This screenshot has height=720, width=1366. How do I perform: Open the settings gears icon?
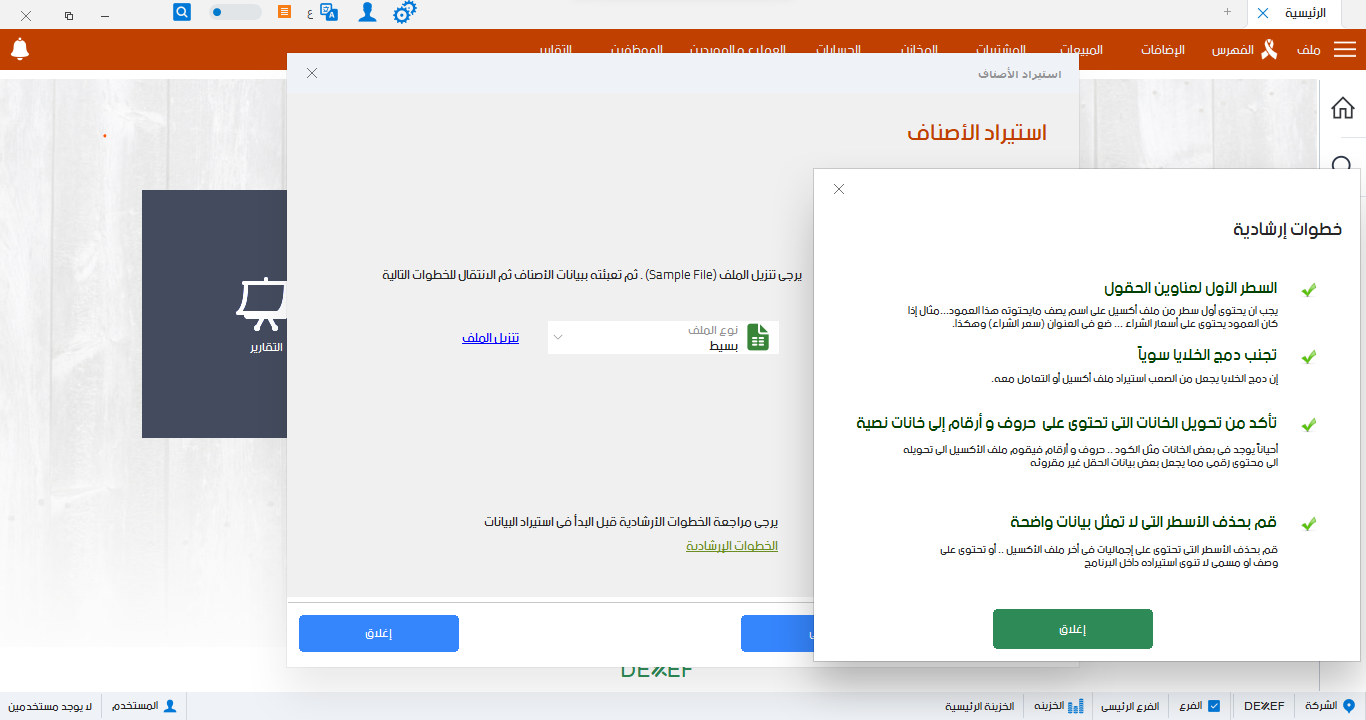(404, 12)
